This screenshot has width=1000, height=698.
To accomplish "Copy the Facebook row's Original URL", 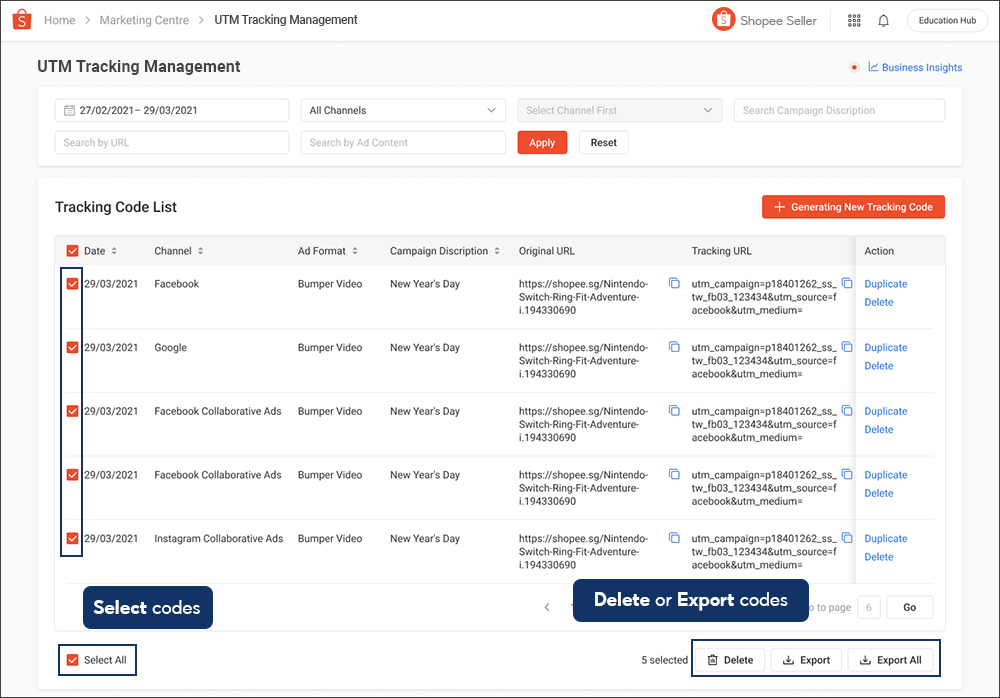I will [672, 283].
